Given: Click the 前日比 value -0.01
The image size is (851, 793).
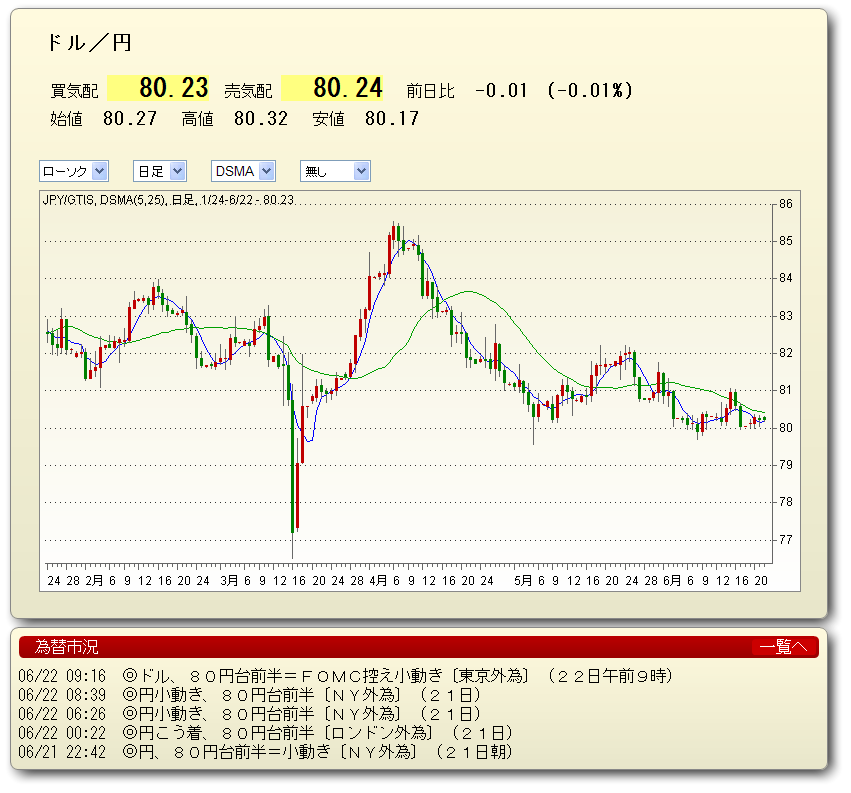Looking at the screenshot, I should pyautogui.click(x=501, y=90).
